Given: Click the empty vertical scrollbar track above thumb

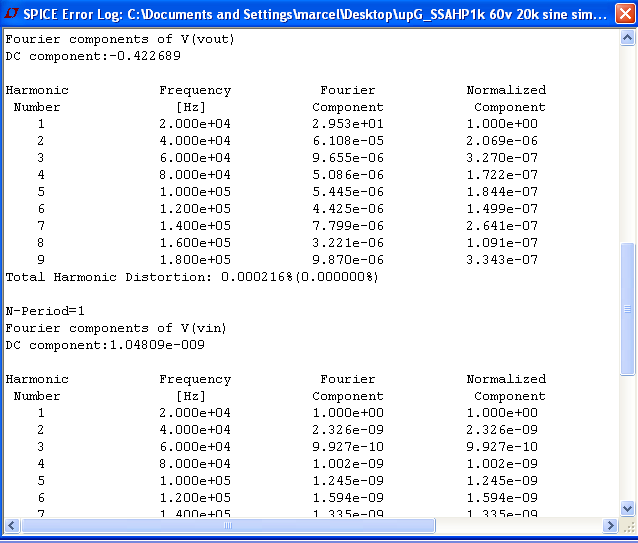Looking at the screenshot, I should 627,144.
